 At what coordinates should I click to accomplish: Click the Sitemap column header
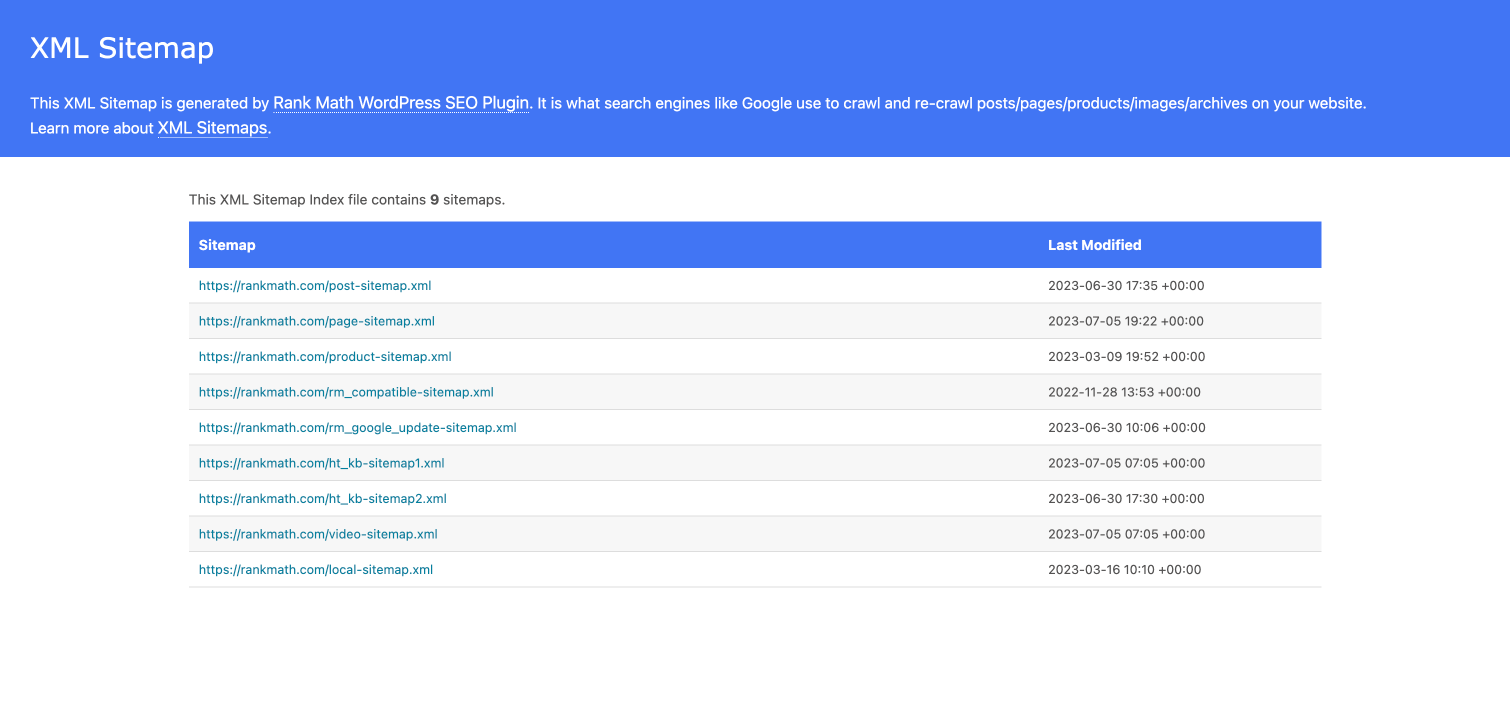227,244
